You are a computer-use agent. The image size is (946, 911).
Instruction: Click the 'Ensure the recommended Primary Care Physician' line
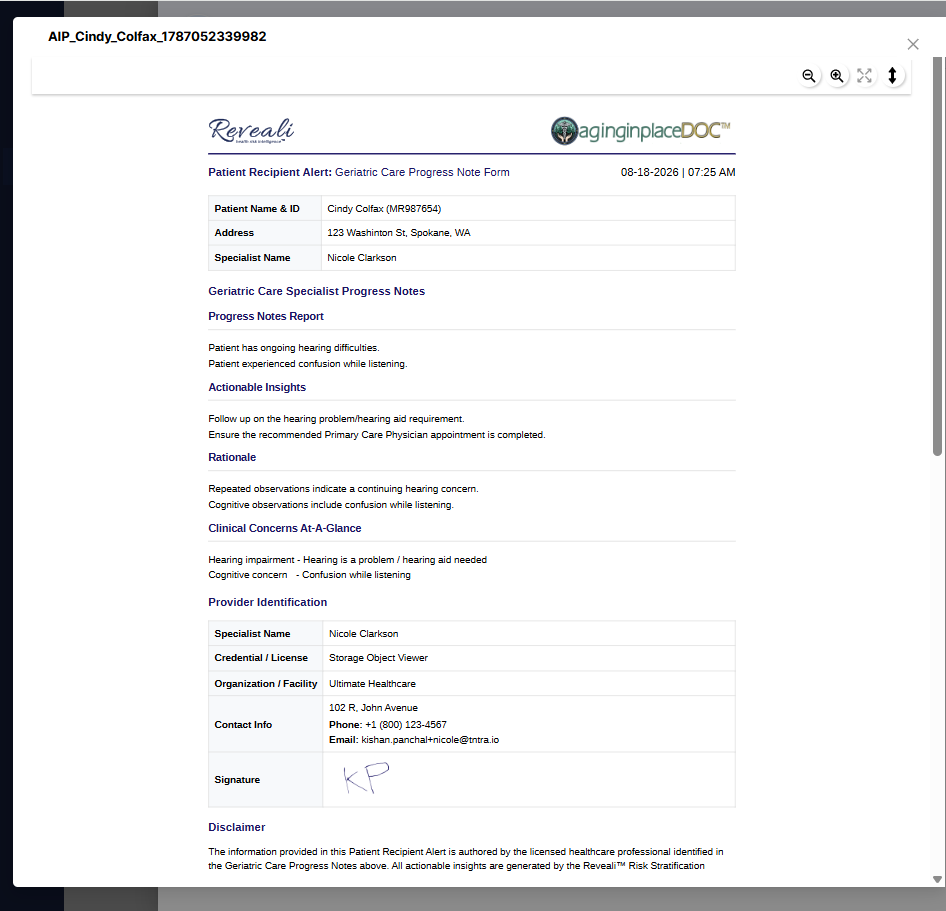tap(377, 435)
